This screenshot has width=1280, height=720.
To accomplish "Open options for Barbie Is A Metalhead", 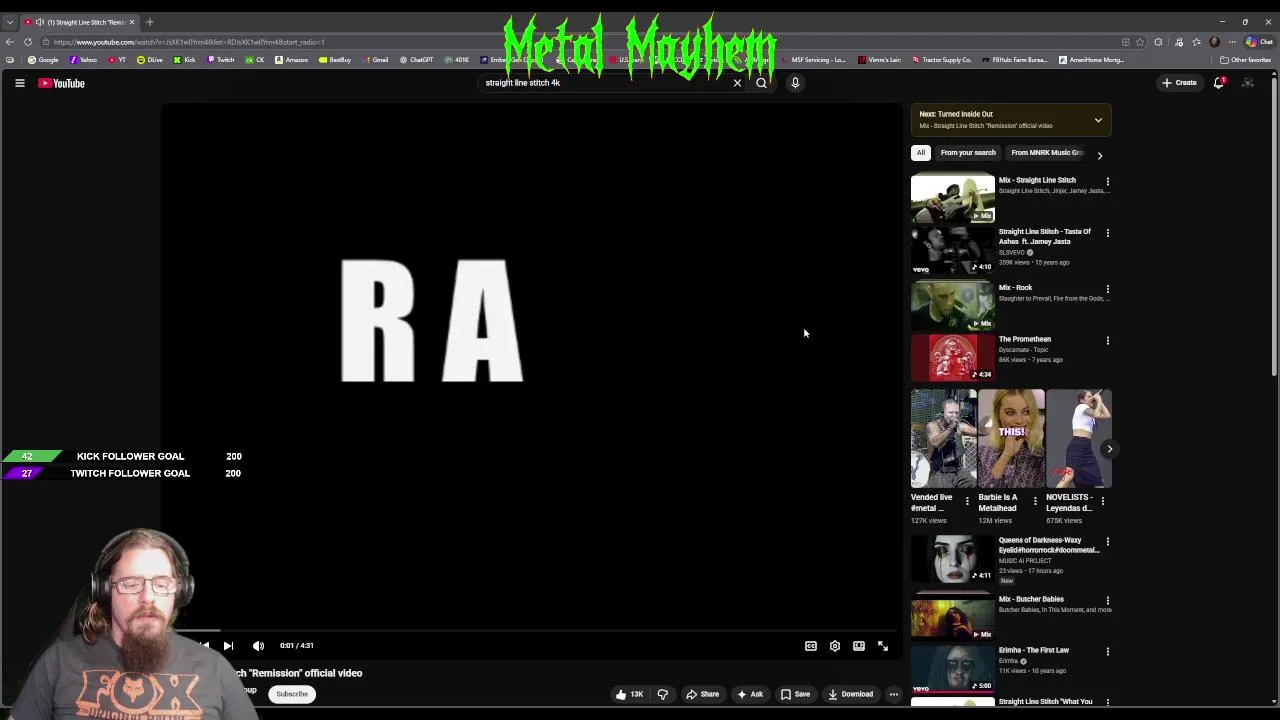I will 1035,501.
